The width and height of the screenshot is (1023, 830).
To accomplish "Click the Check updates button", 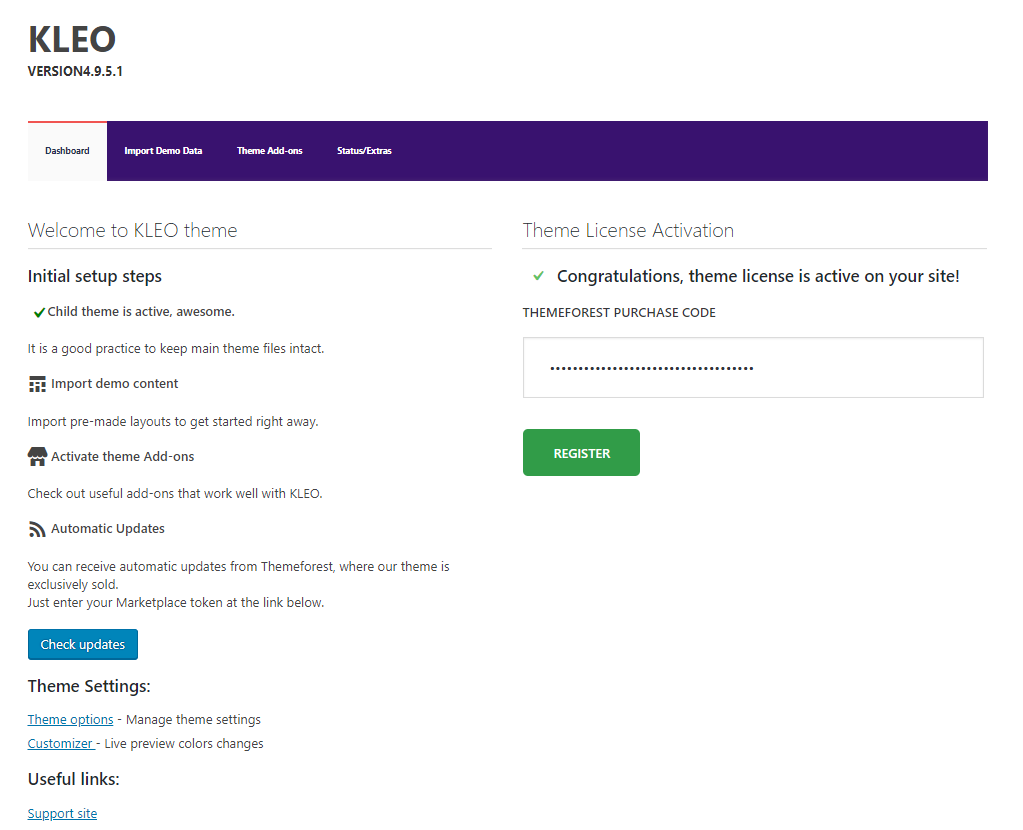I will 83,645.
